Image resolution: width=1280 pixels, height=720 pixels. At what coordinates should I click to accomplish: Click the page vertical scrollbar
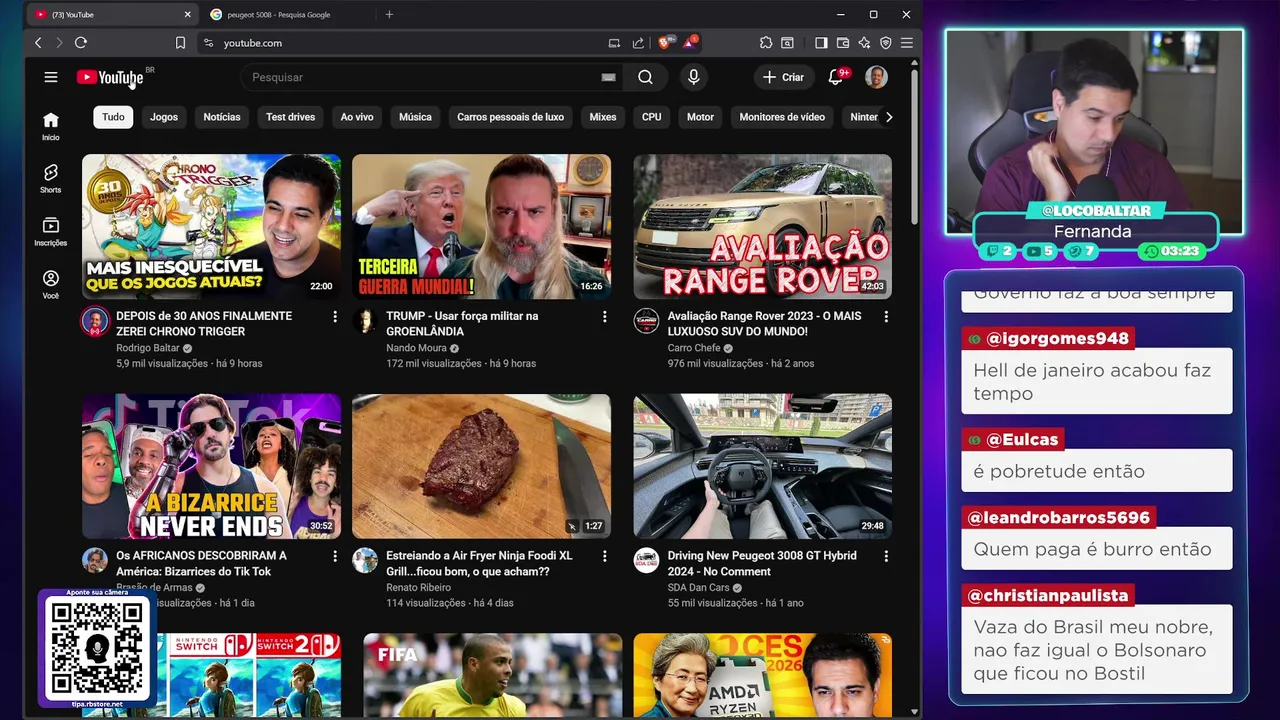click(915, 145)
